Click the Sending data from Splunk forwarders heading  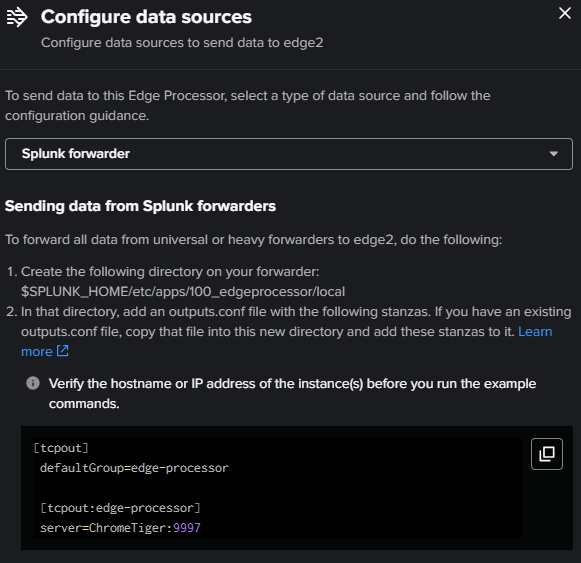140,206
